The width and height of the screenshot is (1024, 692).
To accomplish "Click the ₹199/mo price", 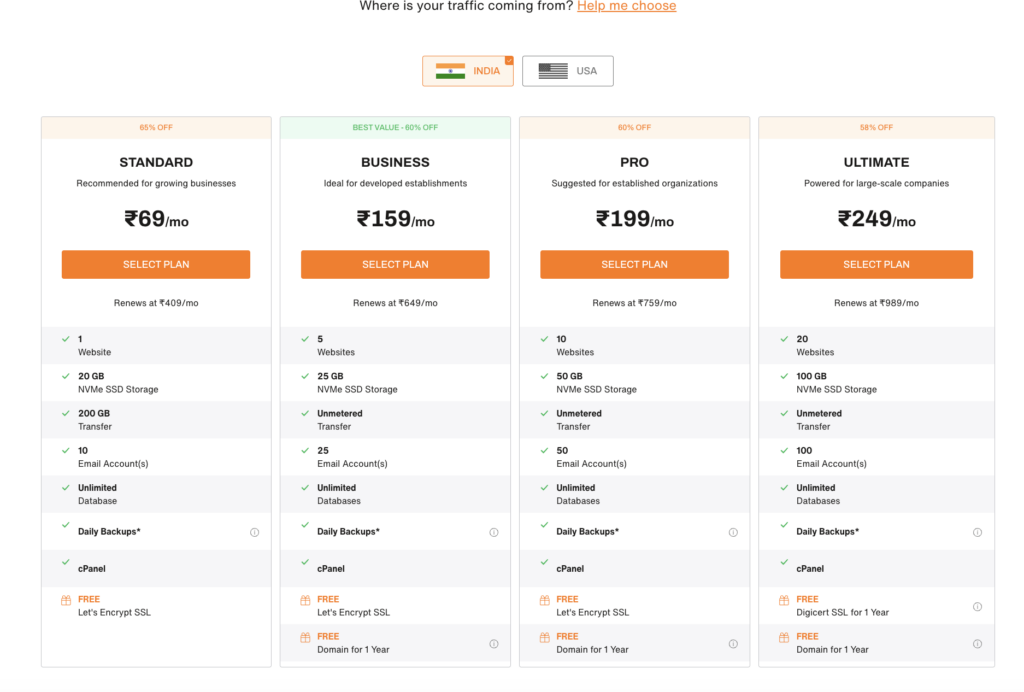I will tap(634, 219).
